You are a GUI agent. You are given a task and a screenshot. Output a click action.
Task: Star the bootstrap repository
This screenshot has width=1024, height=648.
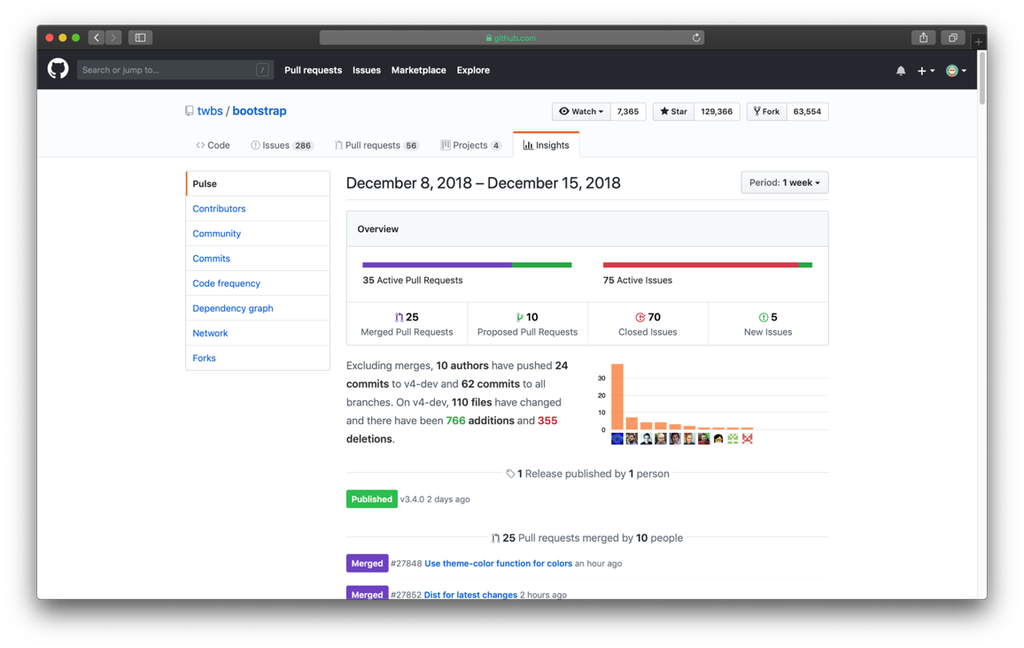[x=673, y=112]
